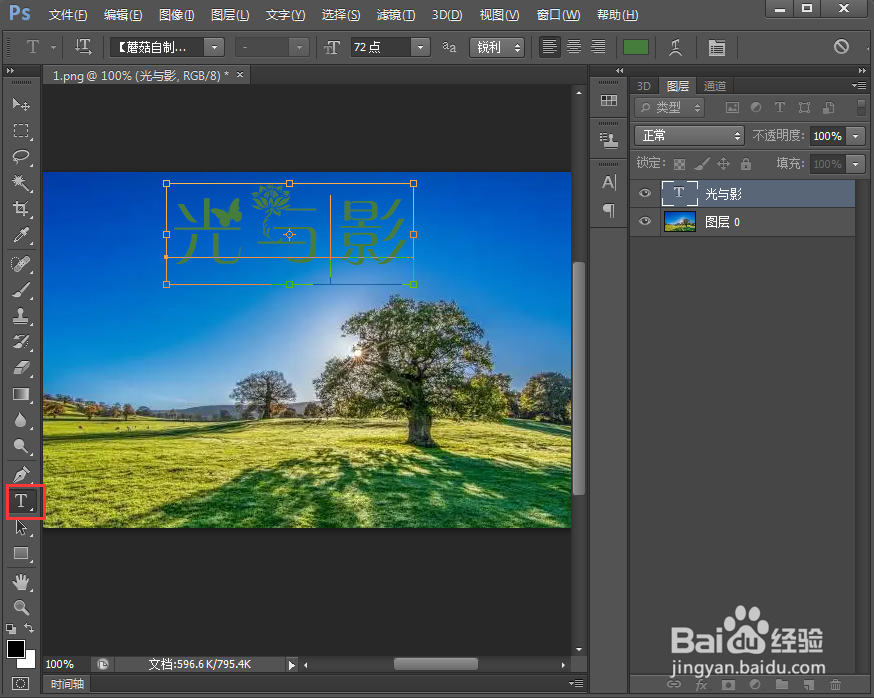Select the Horizontal Type tool
Screen dimensions: 874x698
click(21, 501)
